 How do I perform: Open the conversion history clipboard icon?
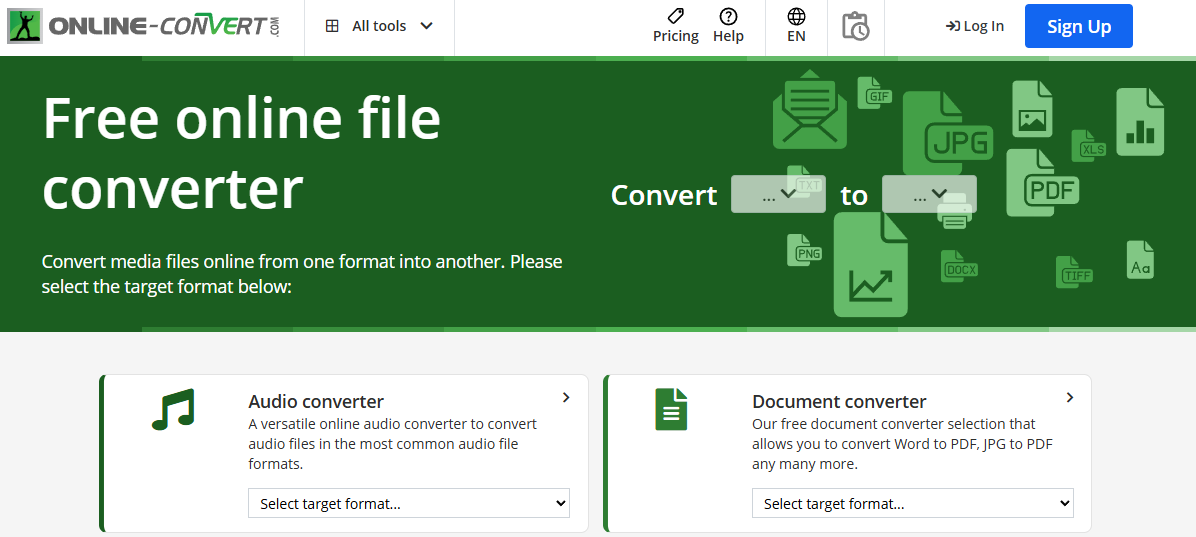point(855,27)
